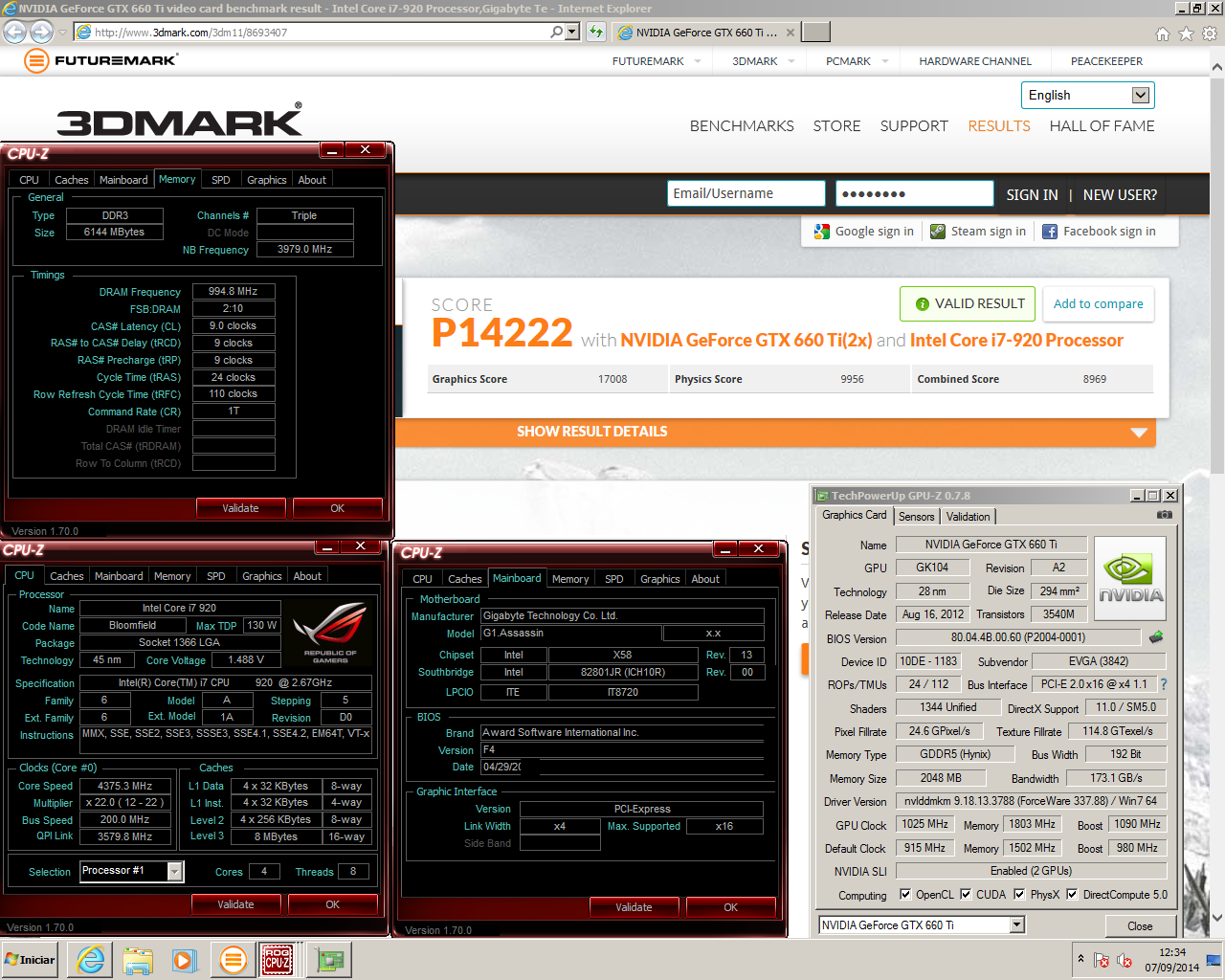
Task: Open a new browser tab
Action: 815,32
